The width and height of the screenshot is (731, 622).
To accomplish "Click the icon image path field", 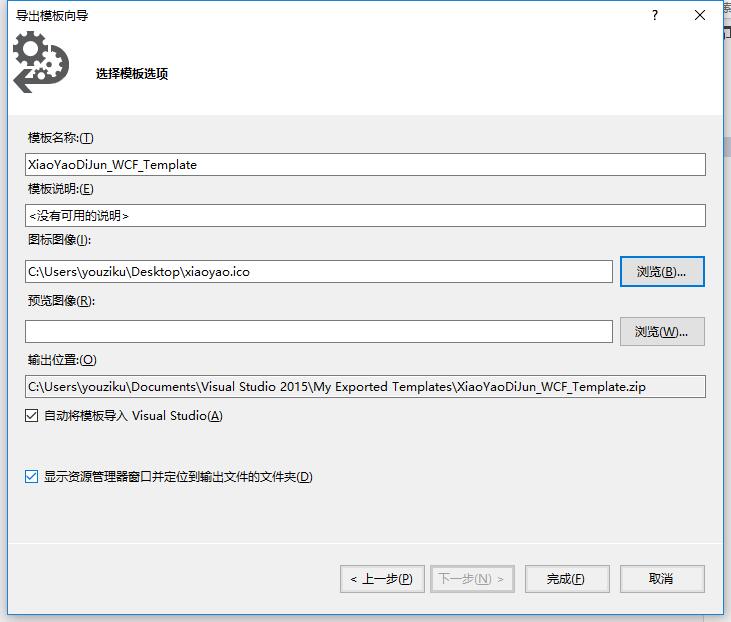I will 319,271.
